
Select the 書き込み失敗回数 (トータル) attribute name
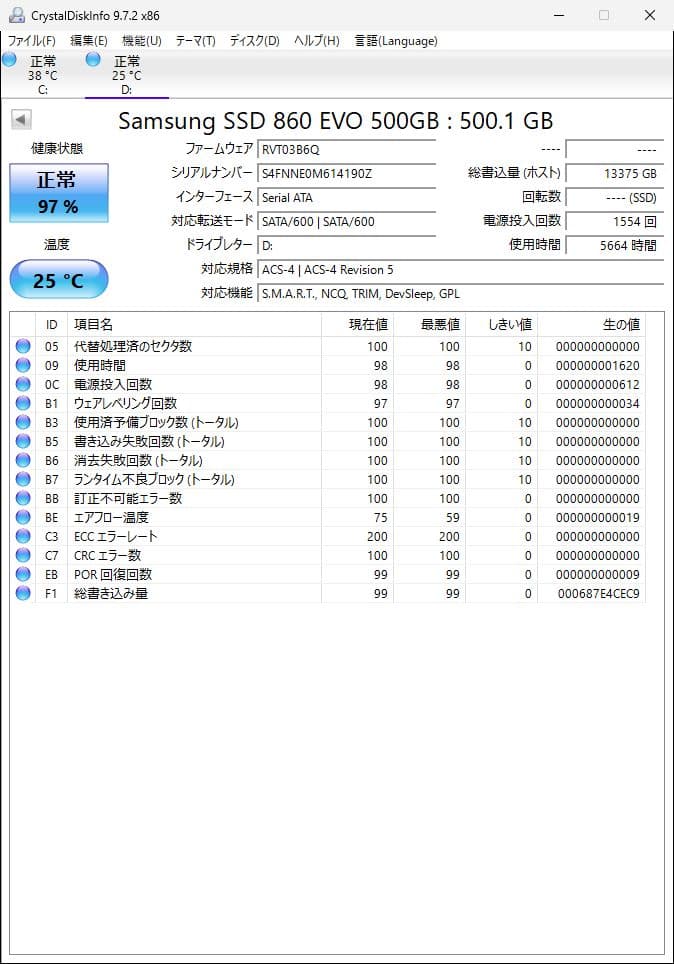[x=149, y=441]
